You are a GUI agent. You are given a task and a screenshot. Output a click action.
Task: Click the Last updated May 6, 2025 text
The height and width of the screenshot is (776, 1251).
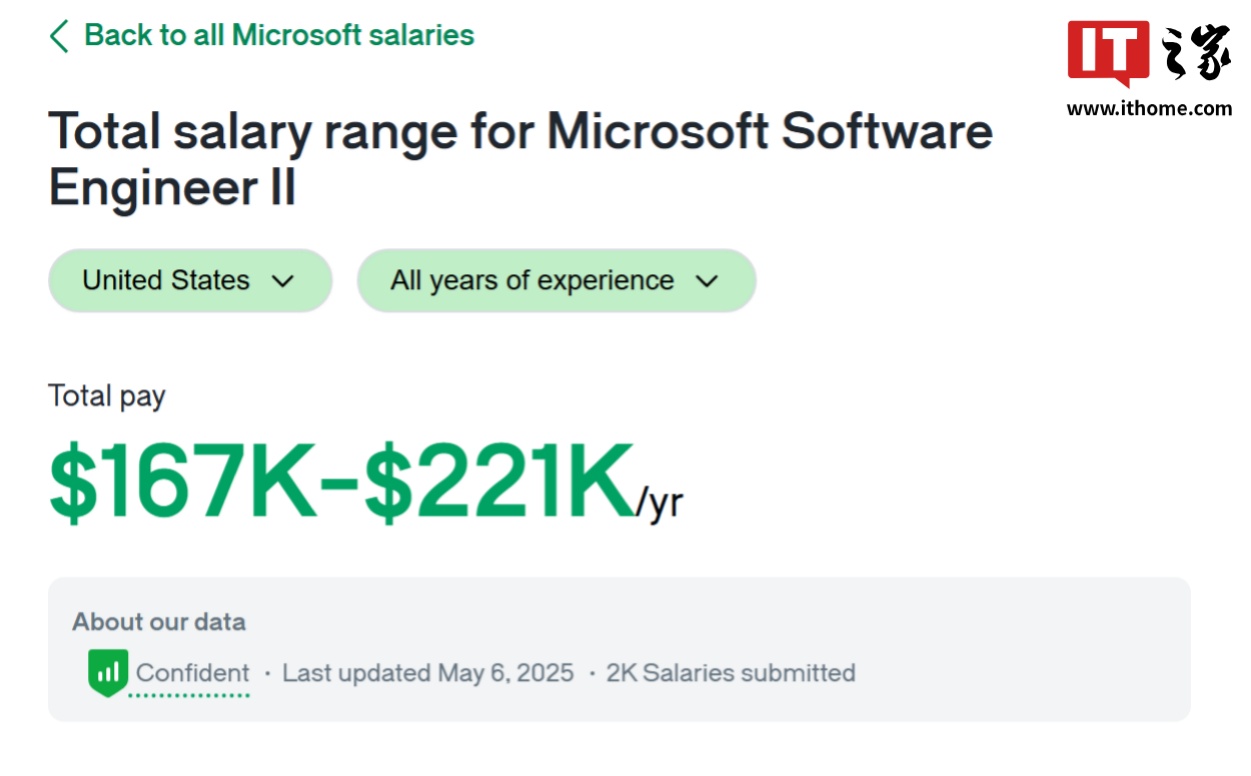[428, 673]
